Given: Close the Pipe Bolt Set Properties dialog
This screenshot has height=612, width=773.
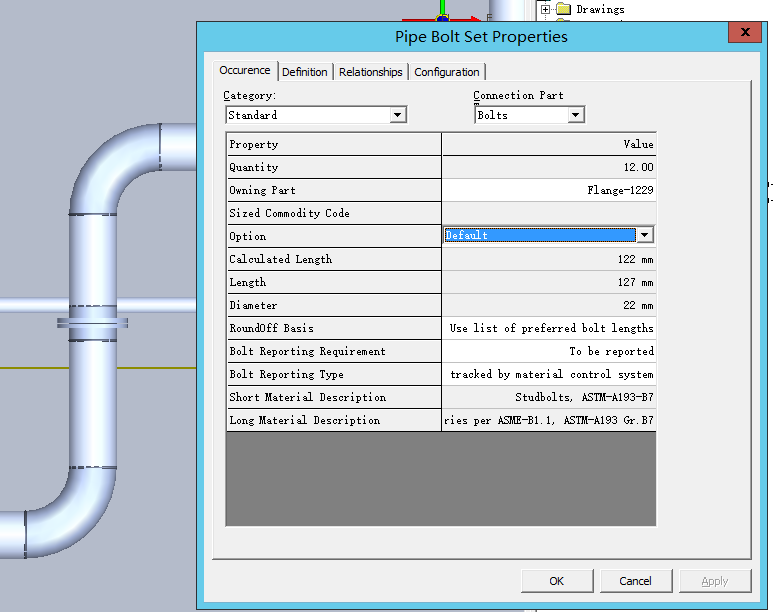Looking at the screenshot, I should pyautogui.click(x=745, y=32).
